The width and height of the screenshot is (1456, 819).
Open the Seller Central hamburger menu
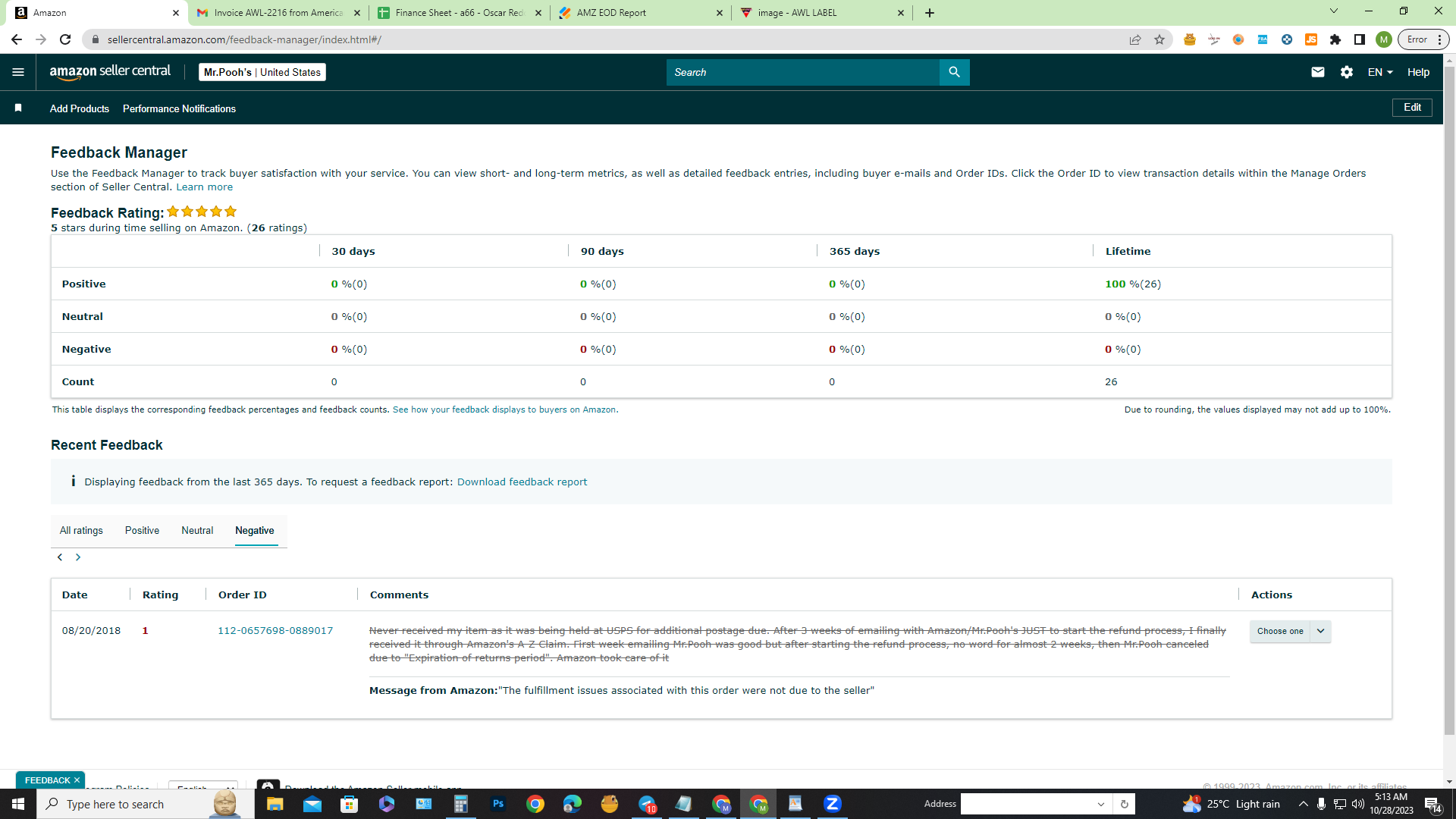(x=18, y=72)
